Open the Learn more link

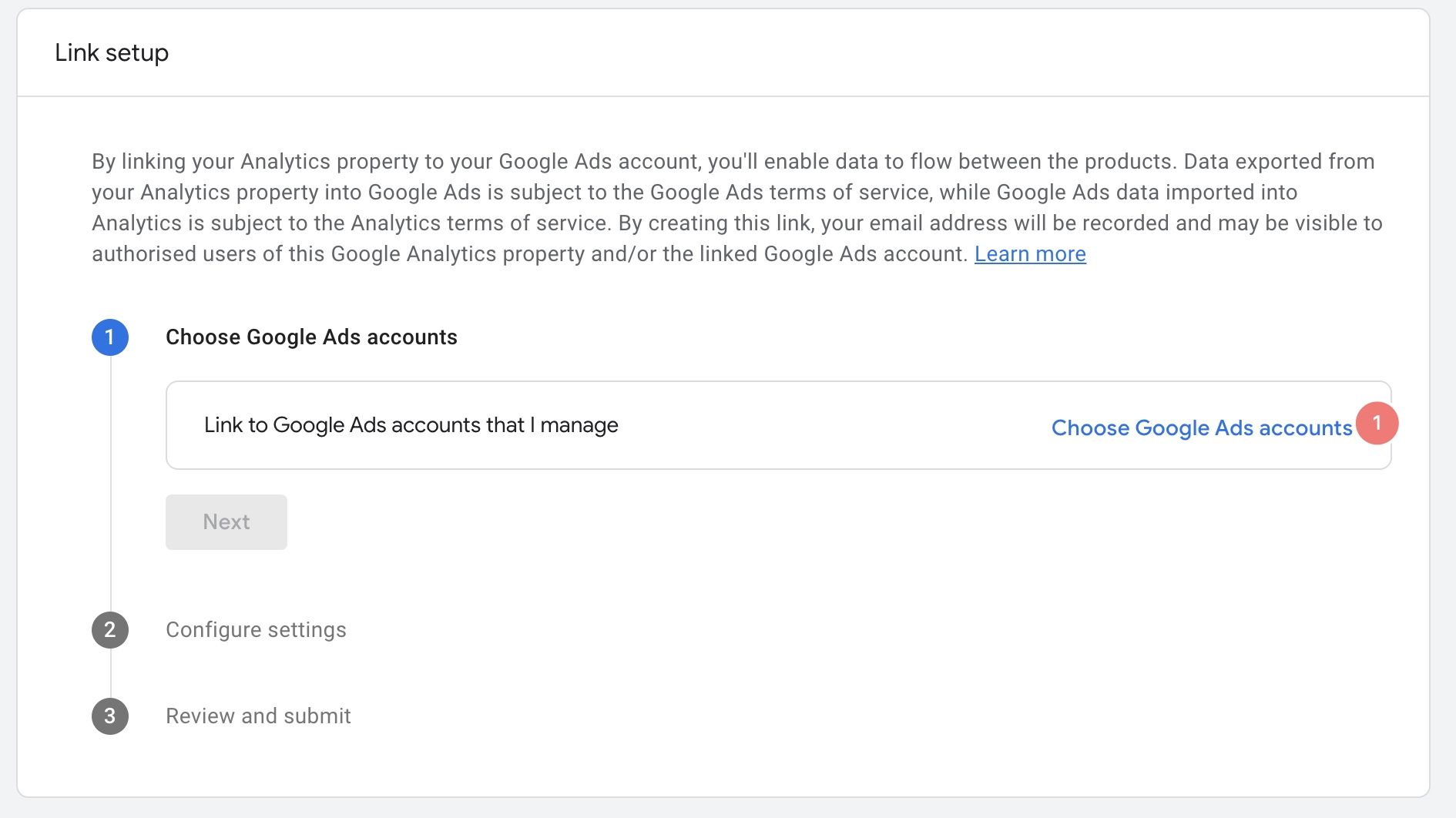point(1030,254)
